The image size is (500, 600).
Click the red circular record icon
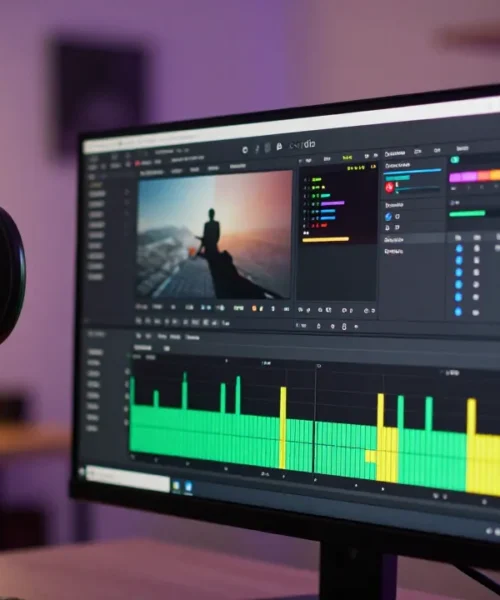[389, 187]
